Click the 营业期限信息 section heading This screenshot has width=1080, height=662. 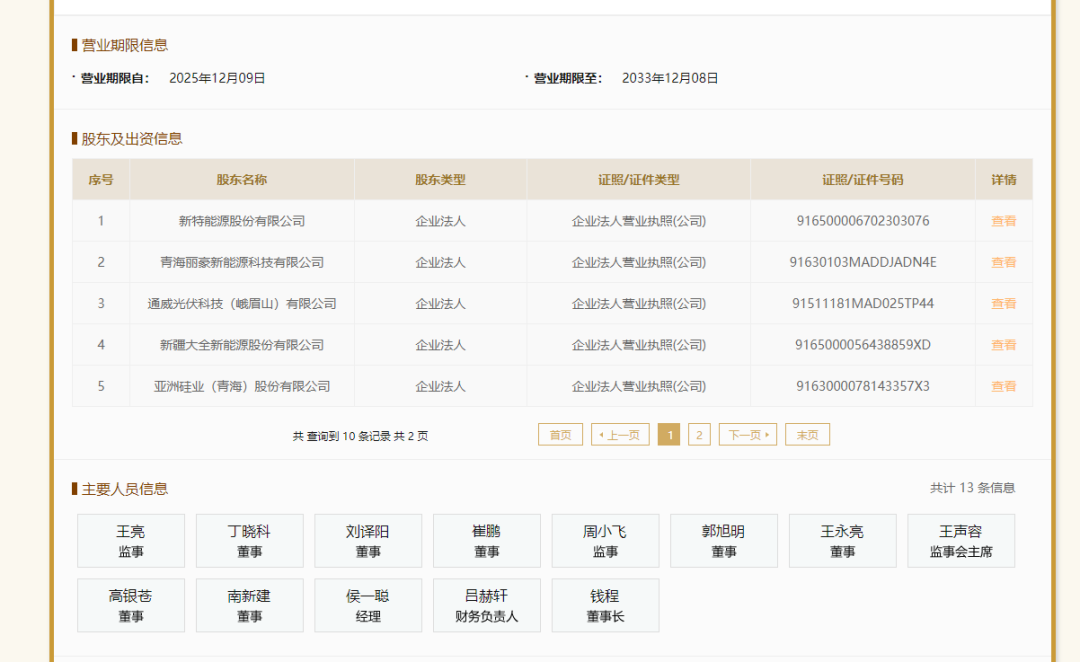point(125,45)
